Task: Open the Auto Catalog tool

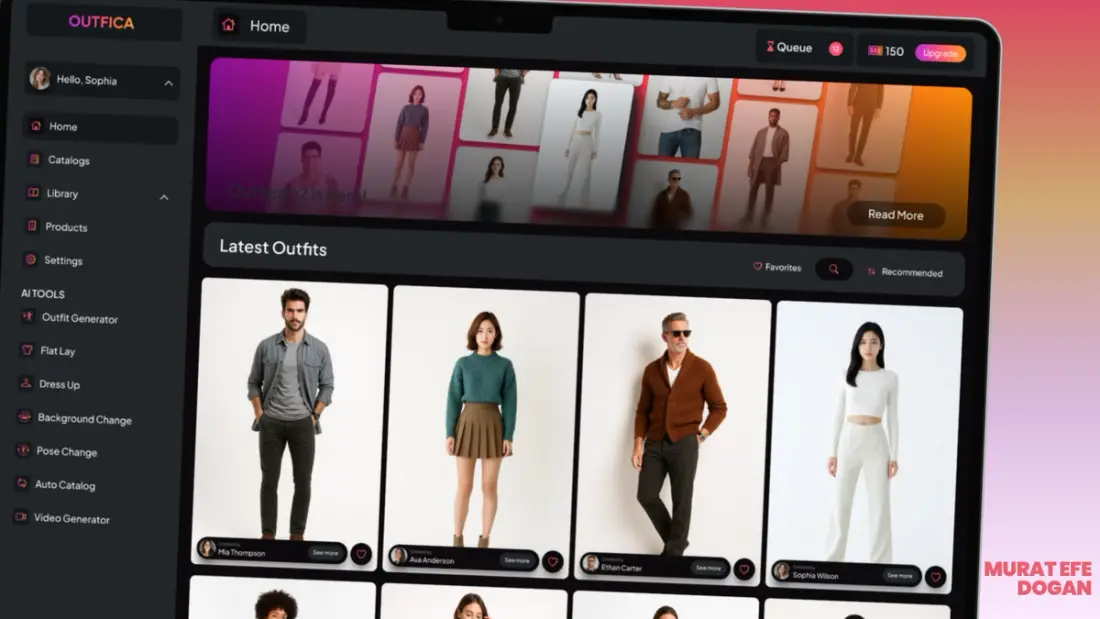Action: pos(65,485)
